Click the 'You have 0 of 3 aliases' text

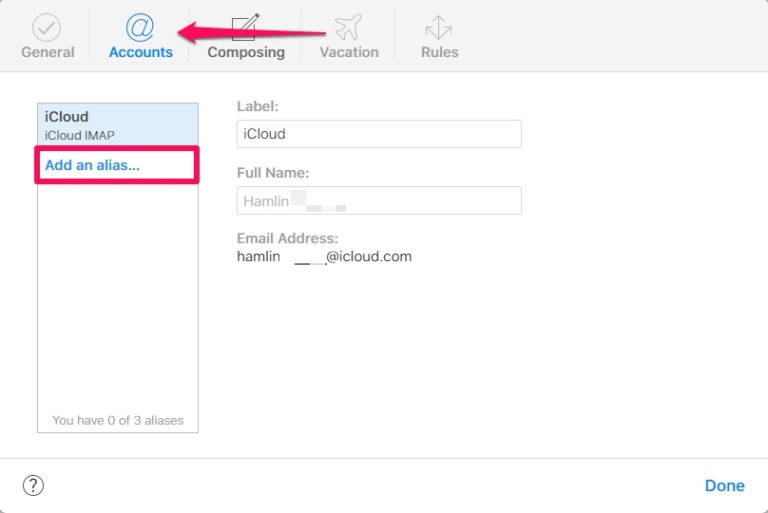pyautogui.click(x=117, y=420)
